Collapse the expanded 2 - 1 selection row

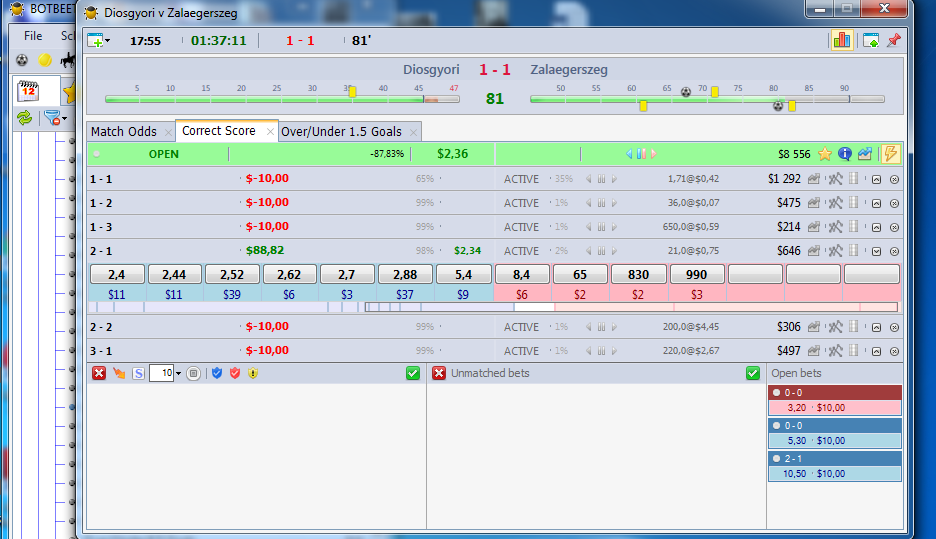point(876,251)
